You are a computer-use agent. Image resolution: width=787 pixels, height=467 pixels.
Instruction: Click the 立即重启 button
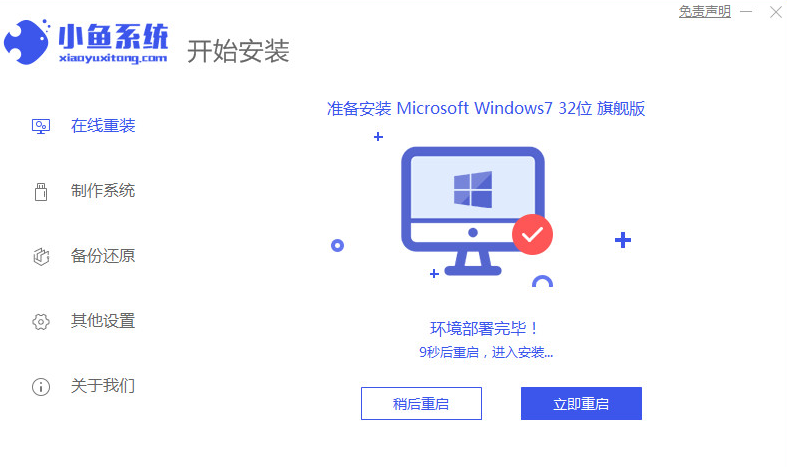click(581, 403)
